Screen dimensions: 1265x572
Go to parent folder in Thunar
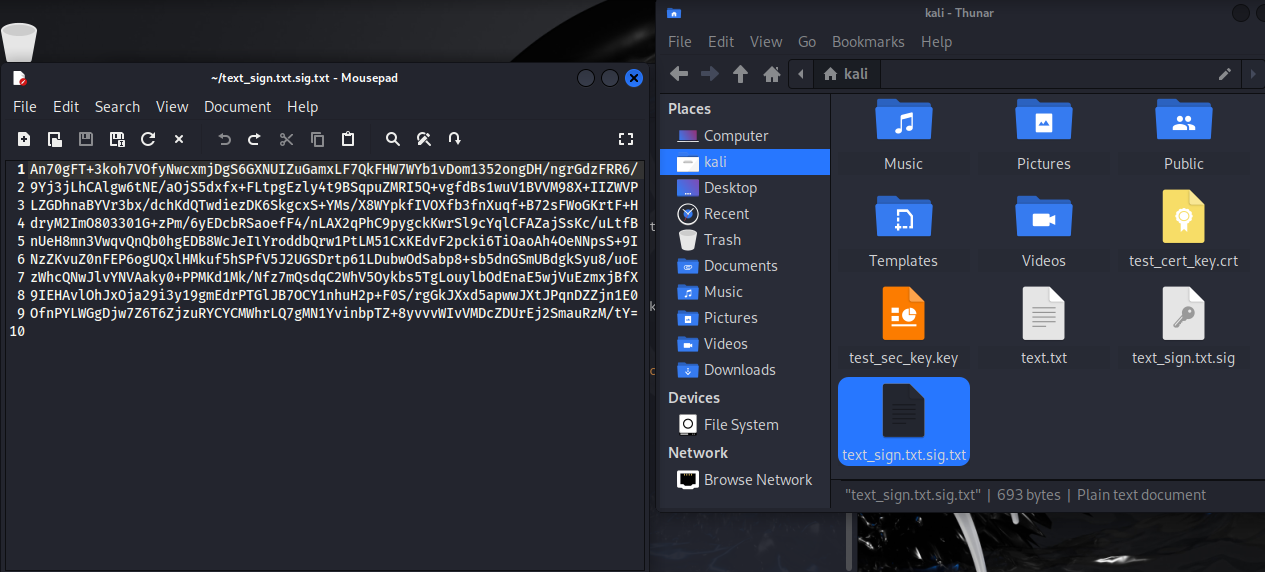[741, 74]
